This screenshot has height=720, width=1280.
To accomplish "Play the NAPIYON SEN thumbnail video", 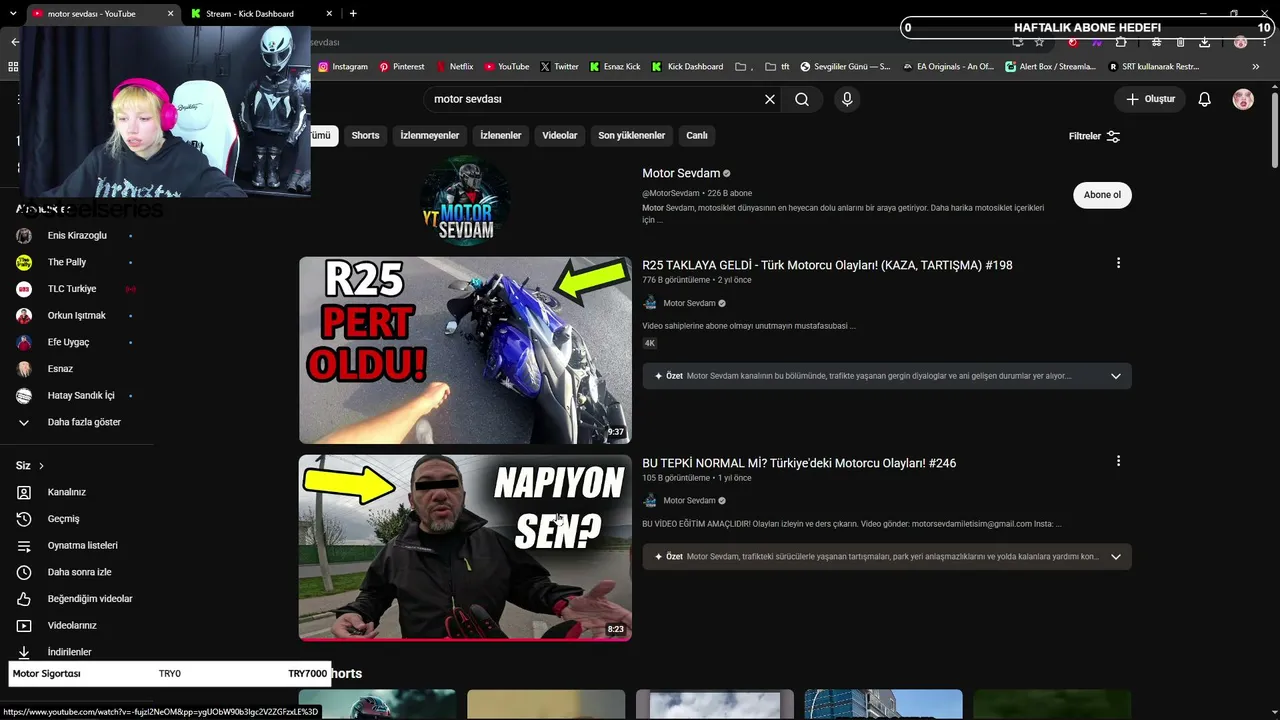I will coord(465,548).
